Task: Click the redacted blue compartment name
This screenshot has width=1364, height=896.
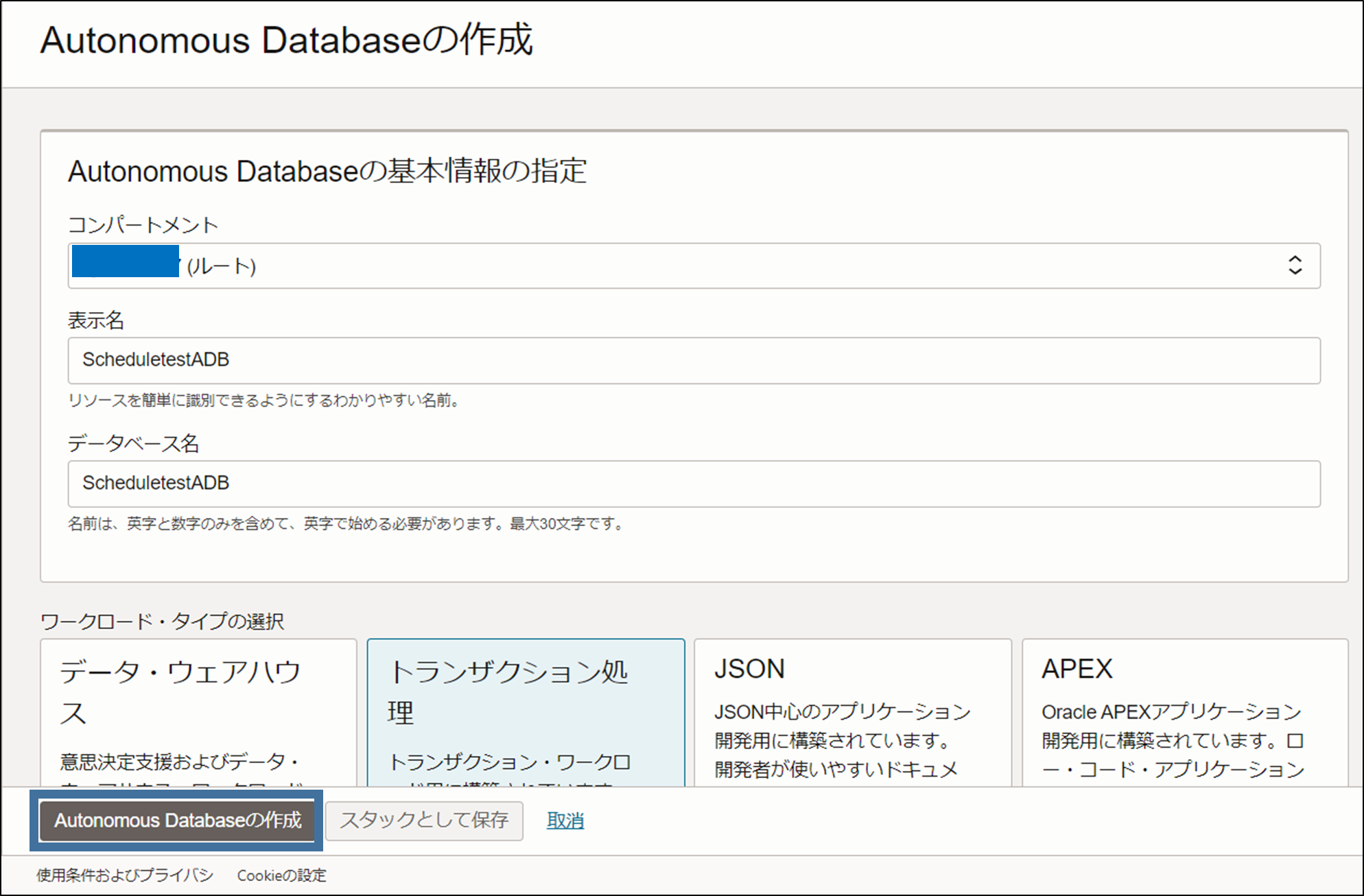Action: point(126,261)
